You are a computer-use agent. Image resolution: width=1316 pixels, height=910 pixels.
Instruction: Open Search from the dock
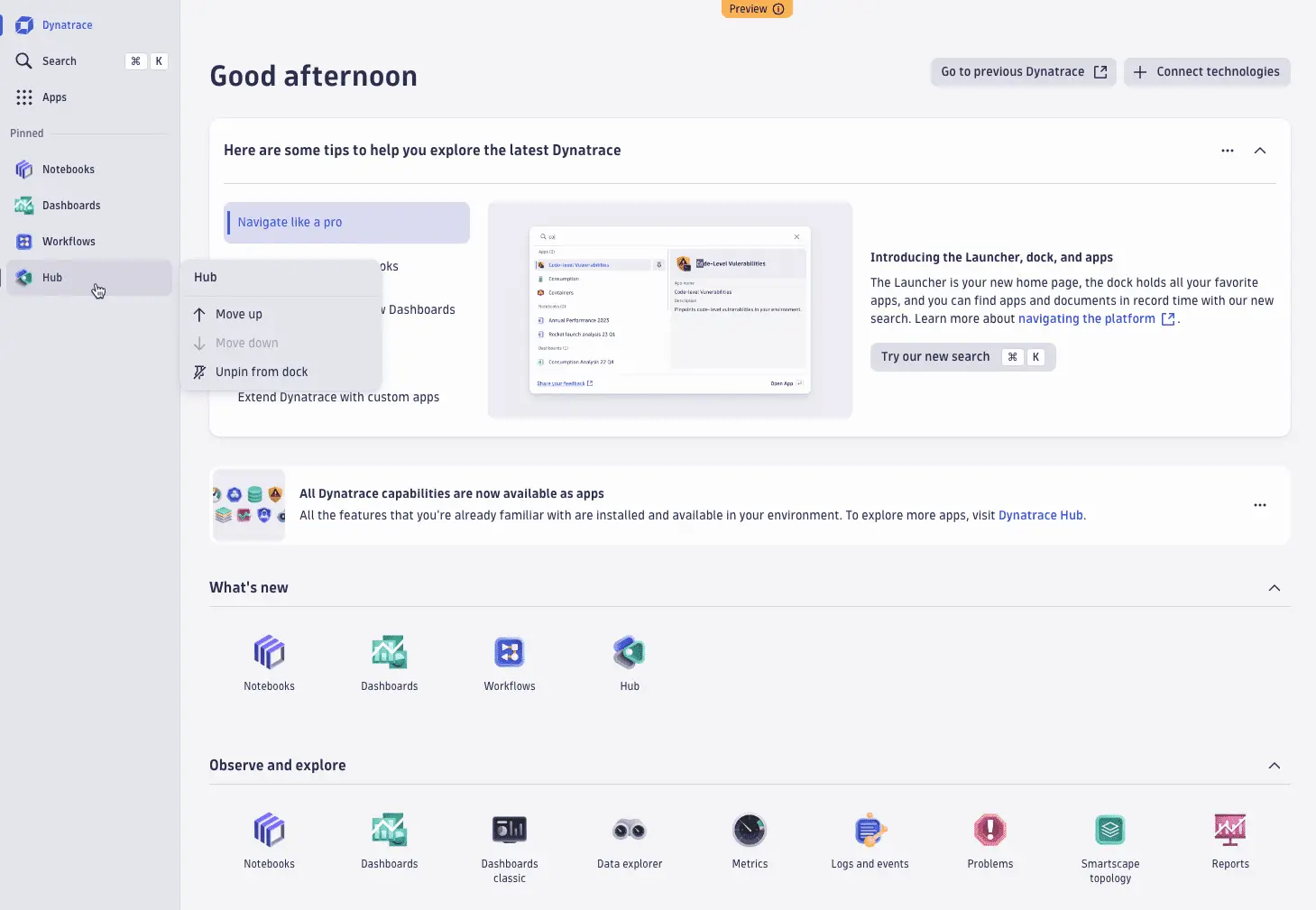click(x=88, y=61)
